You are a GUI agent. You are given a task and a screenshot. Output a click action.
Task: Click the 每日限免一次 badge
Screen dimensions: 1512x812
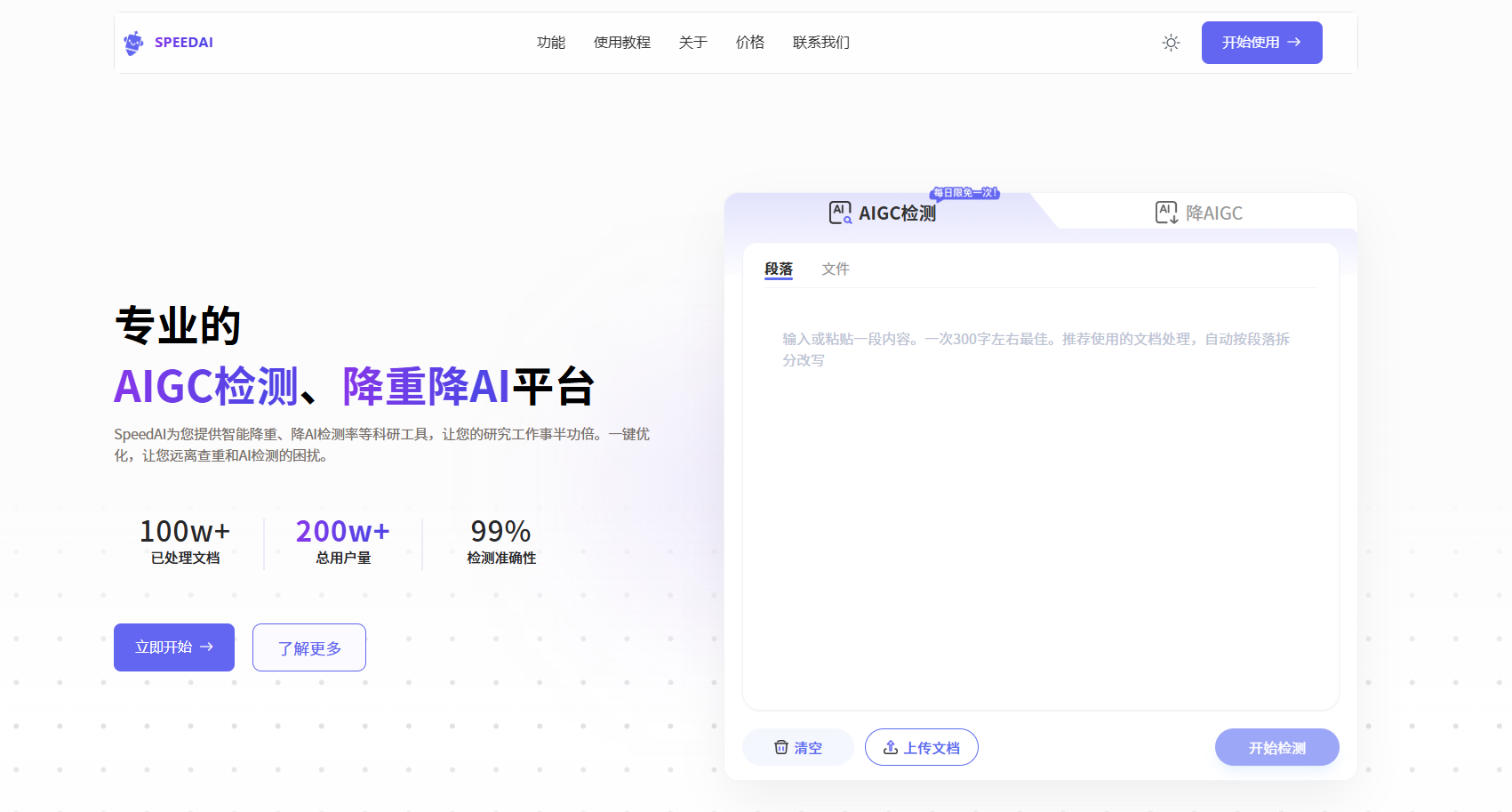[964, 193]
